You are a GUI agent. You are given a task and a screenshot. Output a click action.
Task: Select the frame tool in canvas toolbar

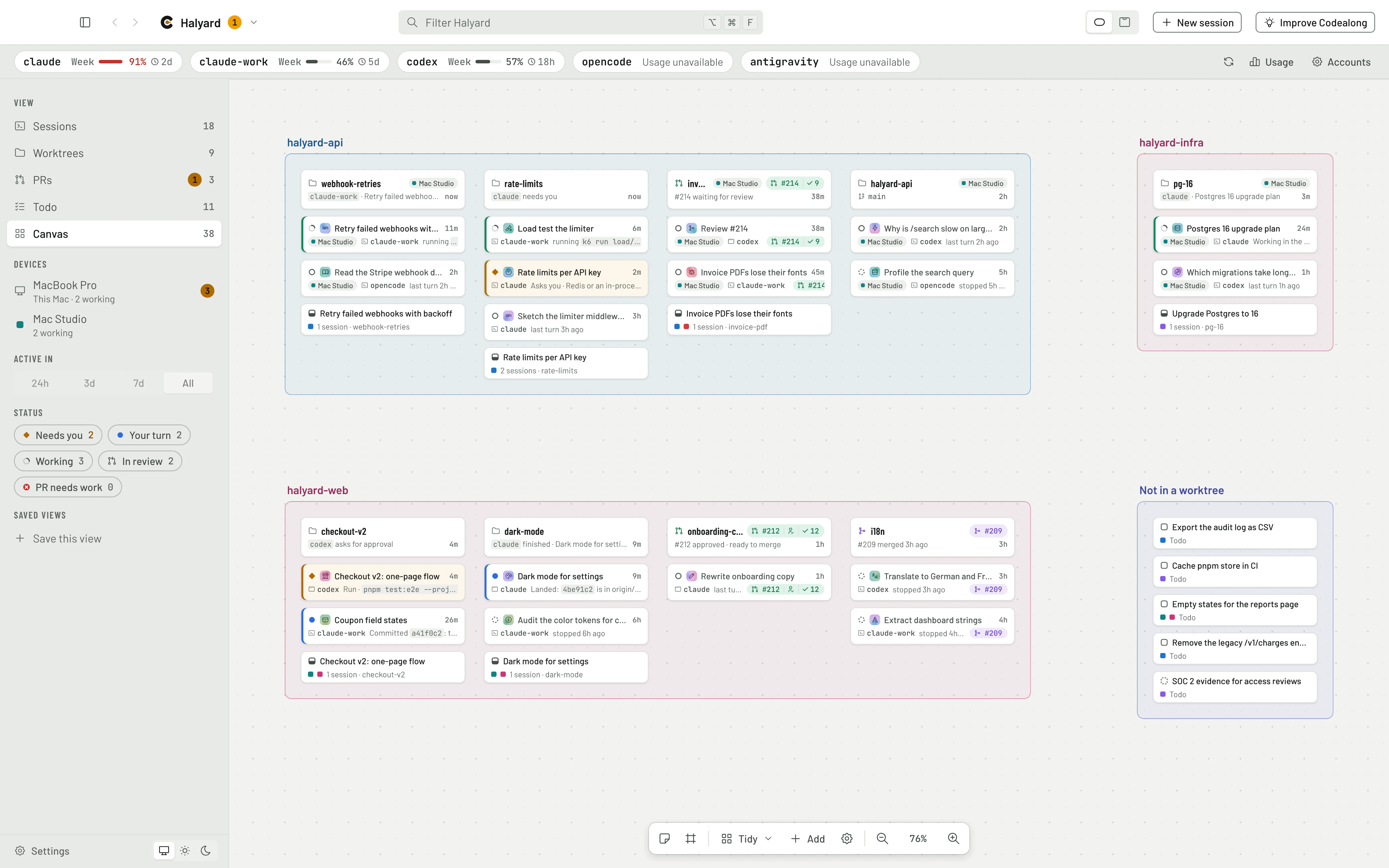[x=690, y=839]
